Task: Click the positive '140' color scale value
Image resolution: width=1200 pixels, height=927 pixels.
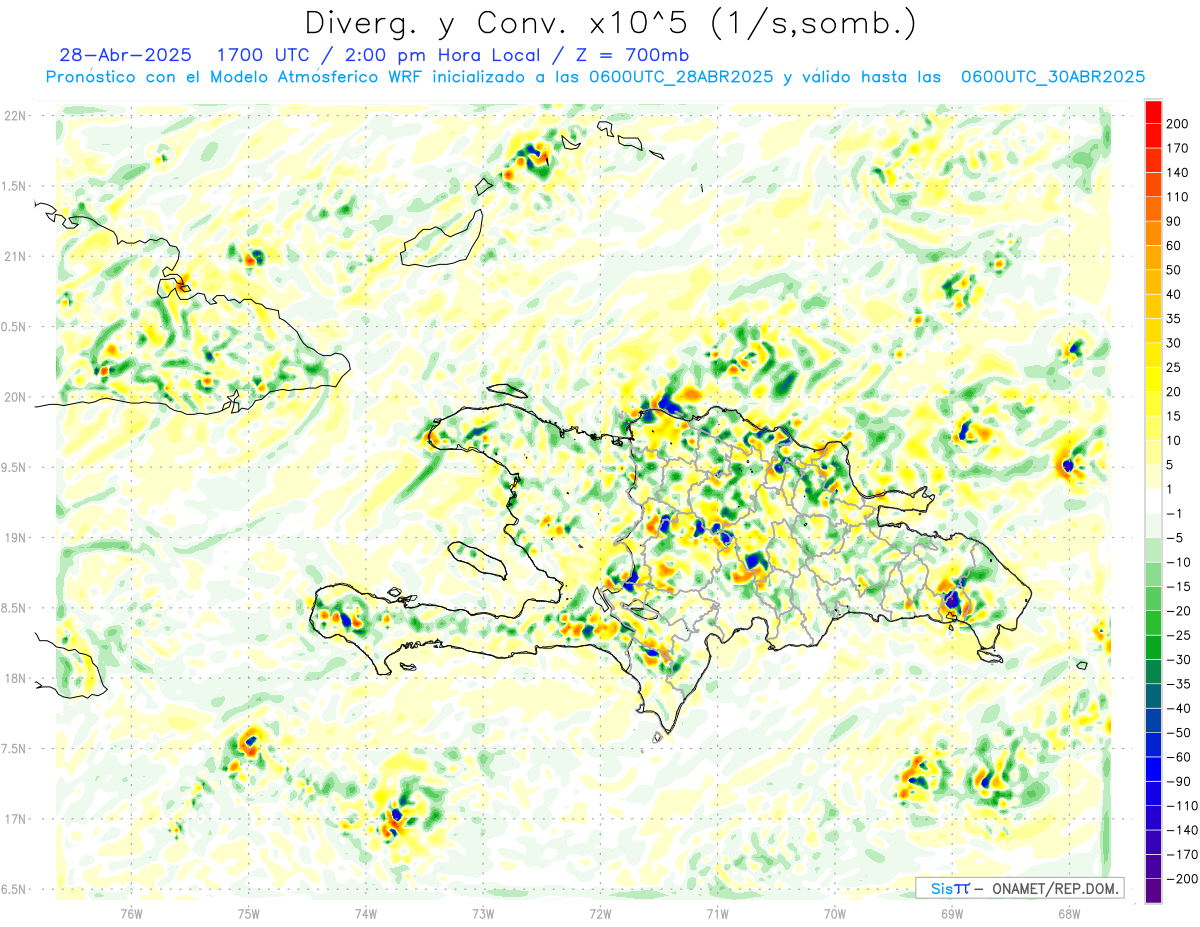Action: [1179, 173]
